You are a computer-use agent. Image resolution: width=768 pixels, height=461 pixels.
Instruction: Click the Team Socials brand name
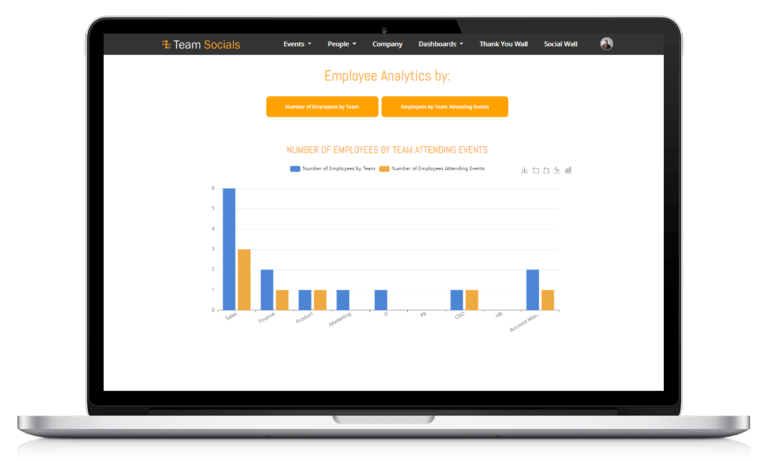point(207,45)
